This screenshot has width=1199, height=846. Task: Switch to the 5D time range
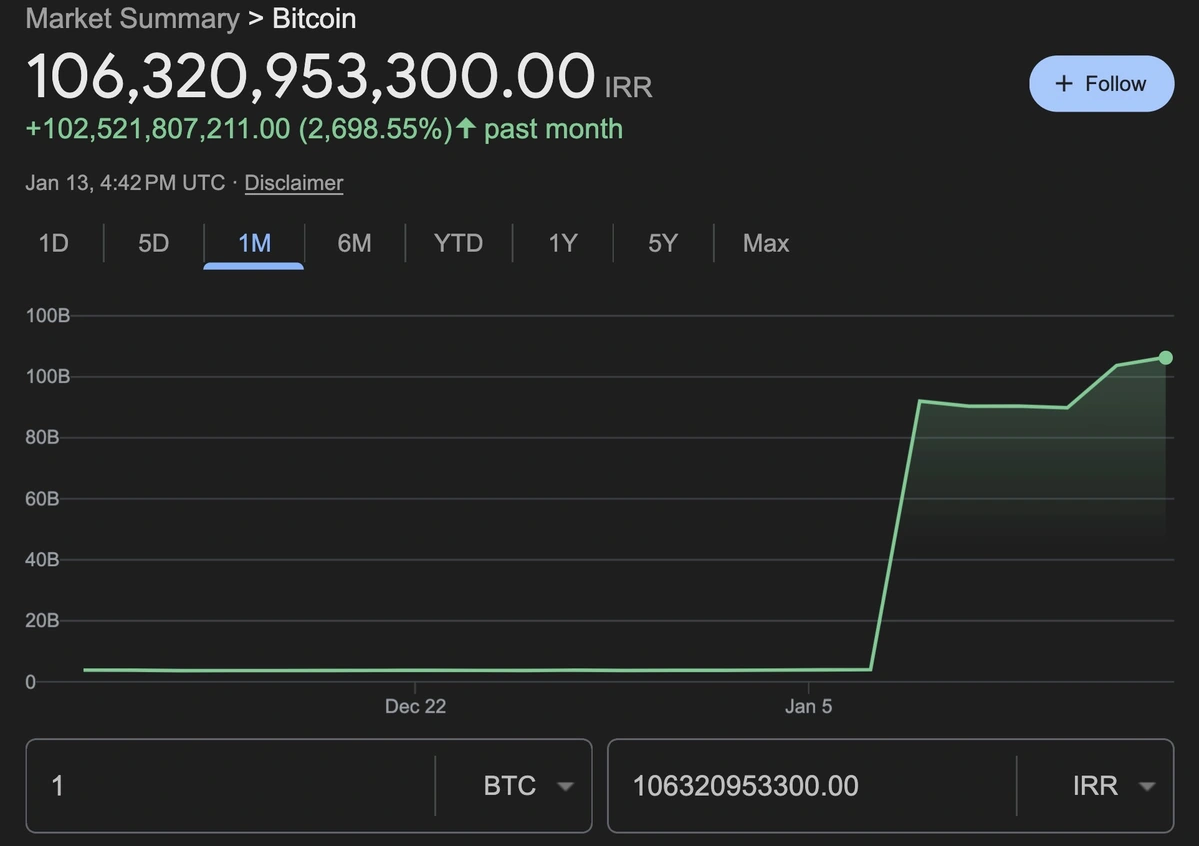pos(153,243)
